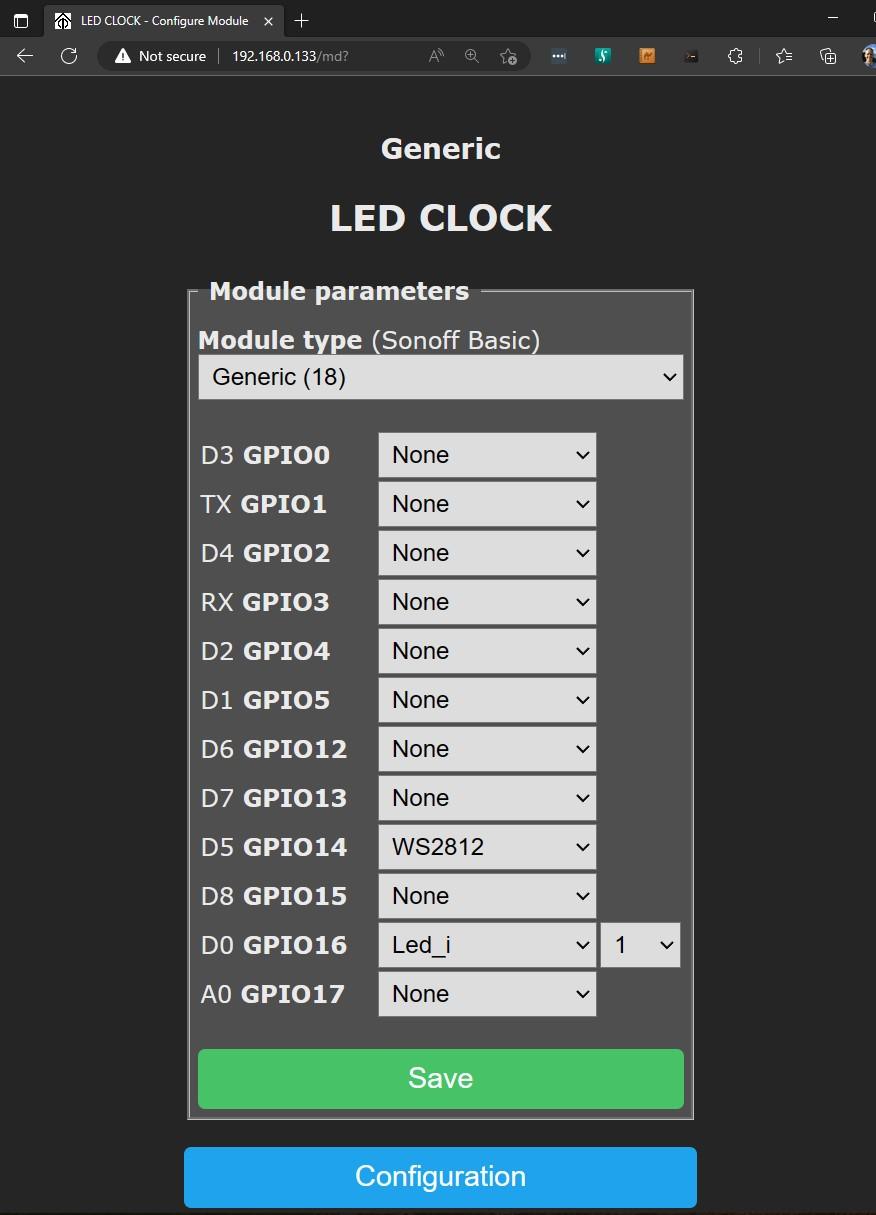Screen dimensions: 876x1215
Task: Open the browser favorites star menu
Action: coord(786,56)
